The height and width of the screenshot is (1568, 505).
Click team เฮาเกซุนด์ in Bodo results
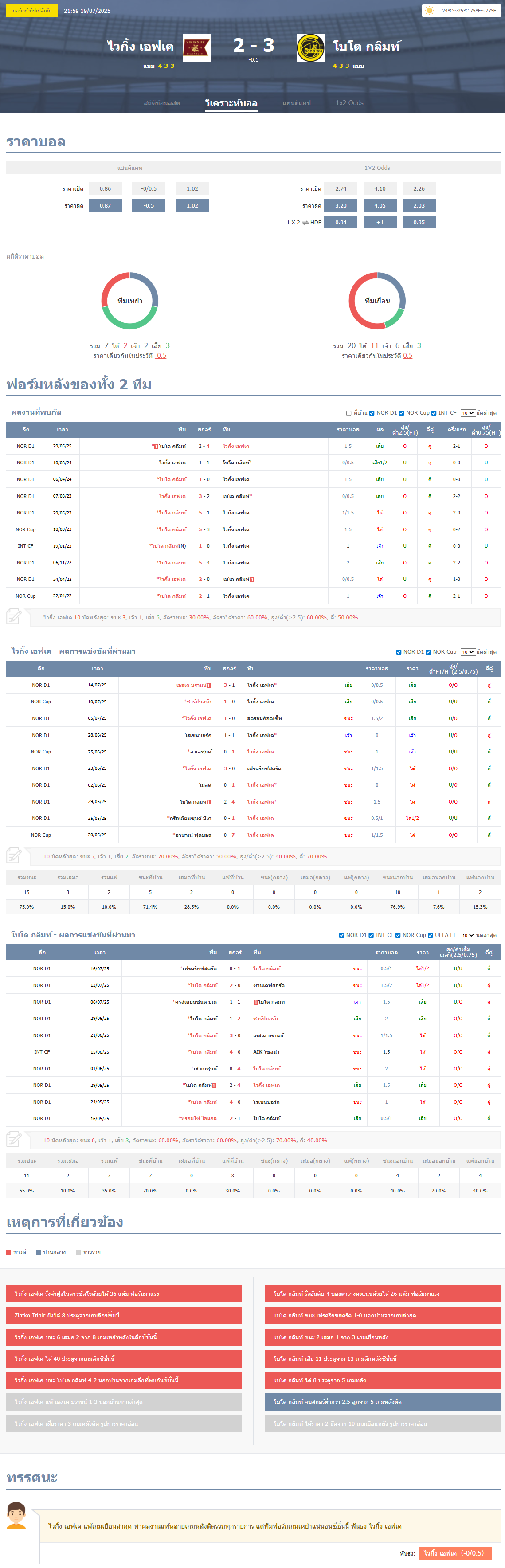pos(204,1069)
